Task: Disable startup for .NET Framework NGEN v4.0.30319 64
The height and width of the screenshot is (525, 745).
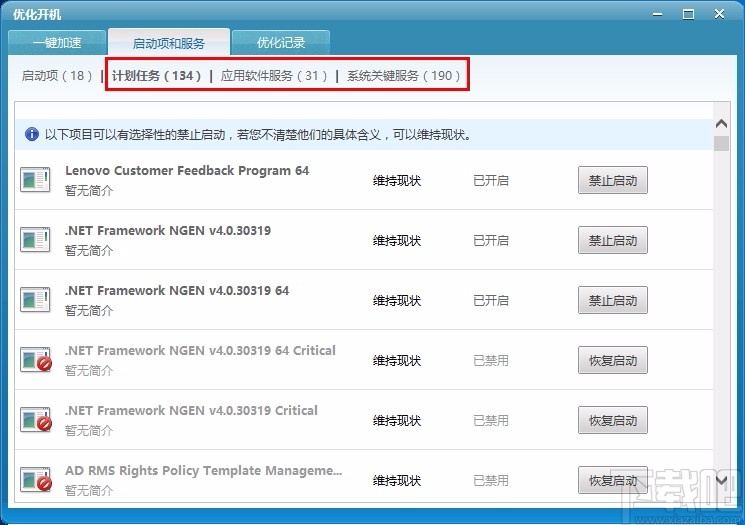Action: pos(612,300)
